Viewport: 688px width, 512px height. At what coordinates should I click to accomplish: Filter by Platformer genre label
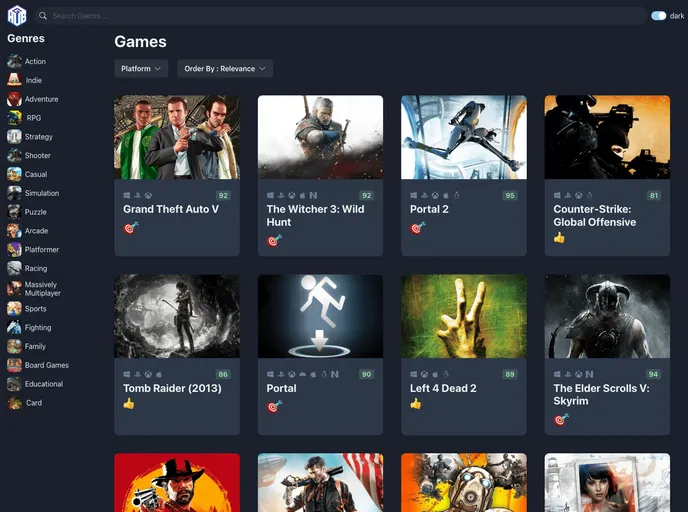tap(42, 250)
